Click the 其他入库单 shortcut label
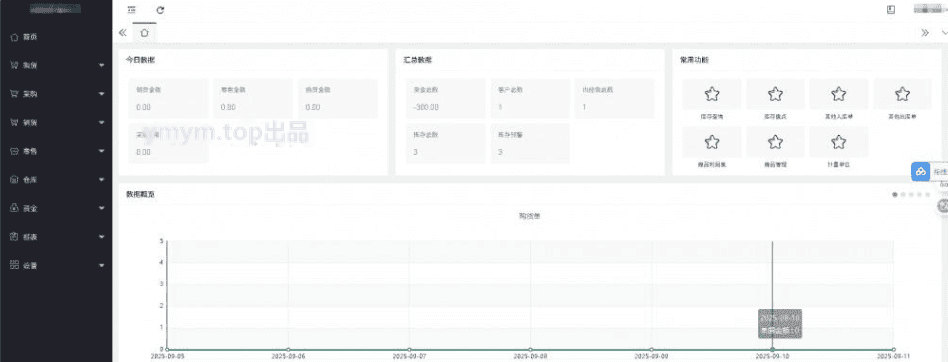The image size is (948, 362). click(x=839, y=116)
